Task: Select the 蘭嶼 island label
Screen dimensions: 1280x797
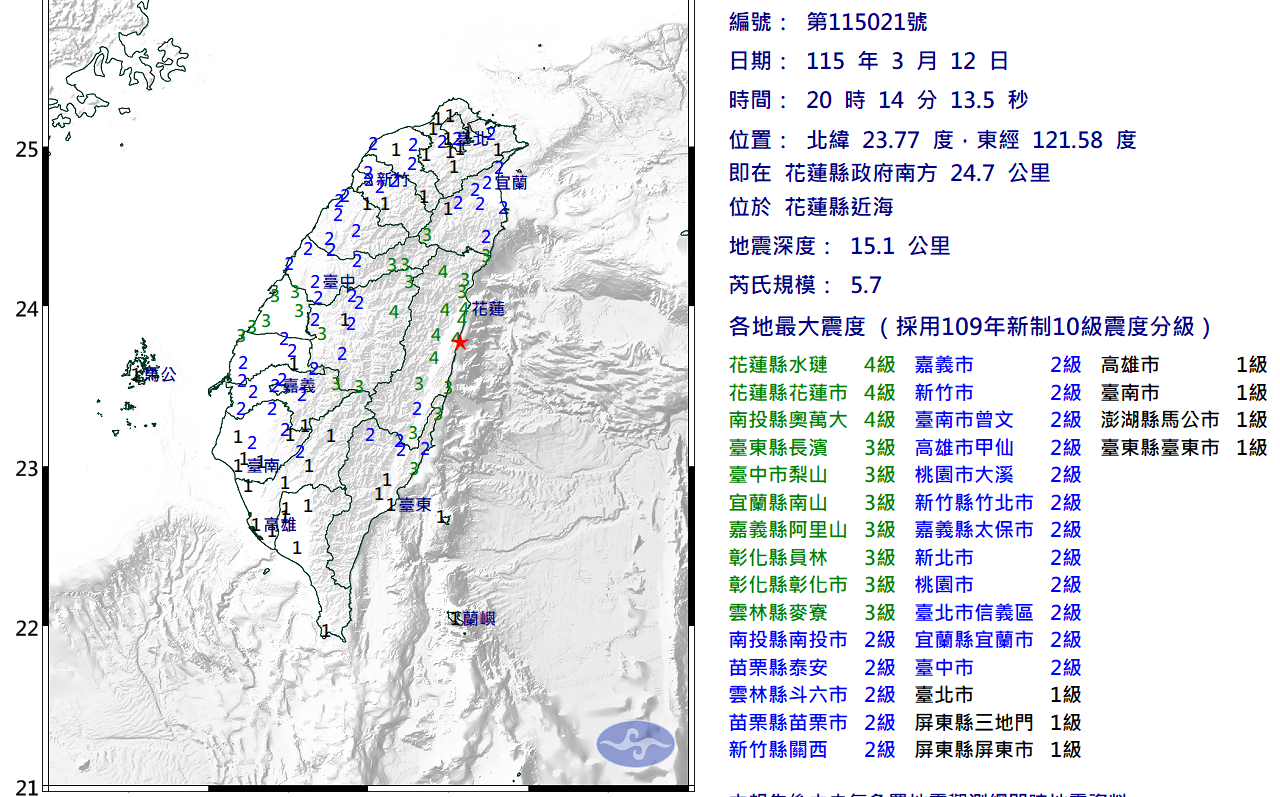Action: pyautogui.click(x=475, y=619)
